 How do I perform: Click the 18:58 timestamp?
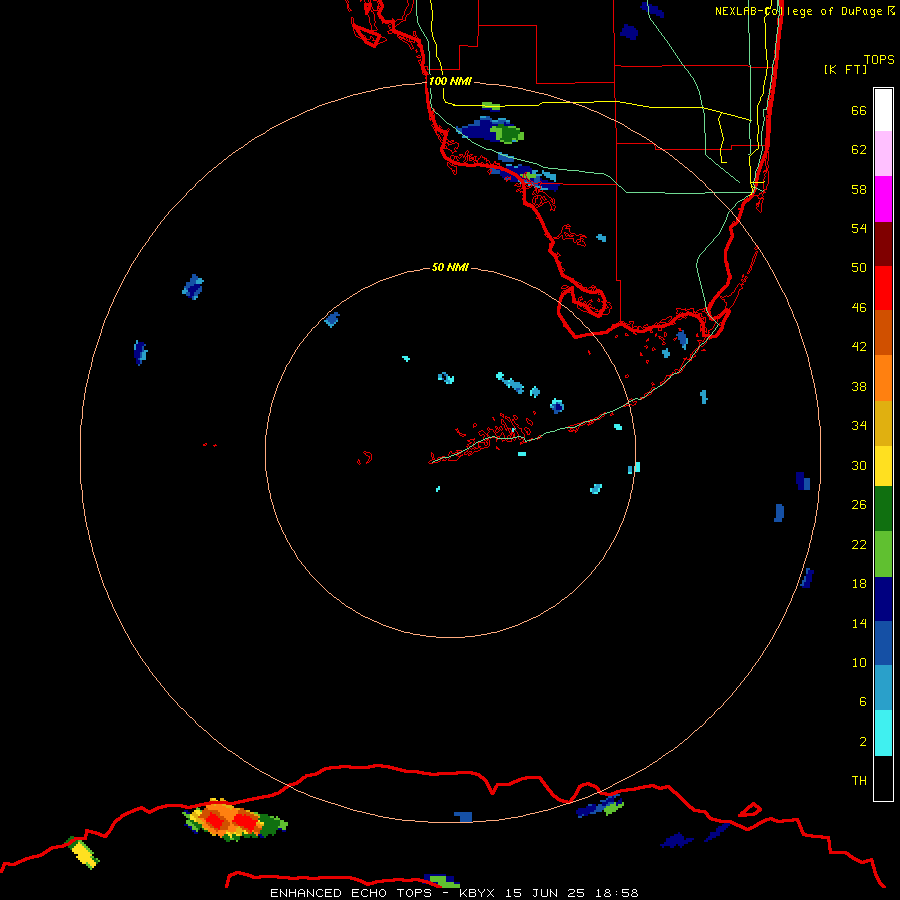point(617,893)
